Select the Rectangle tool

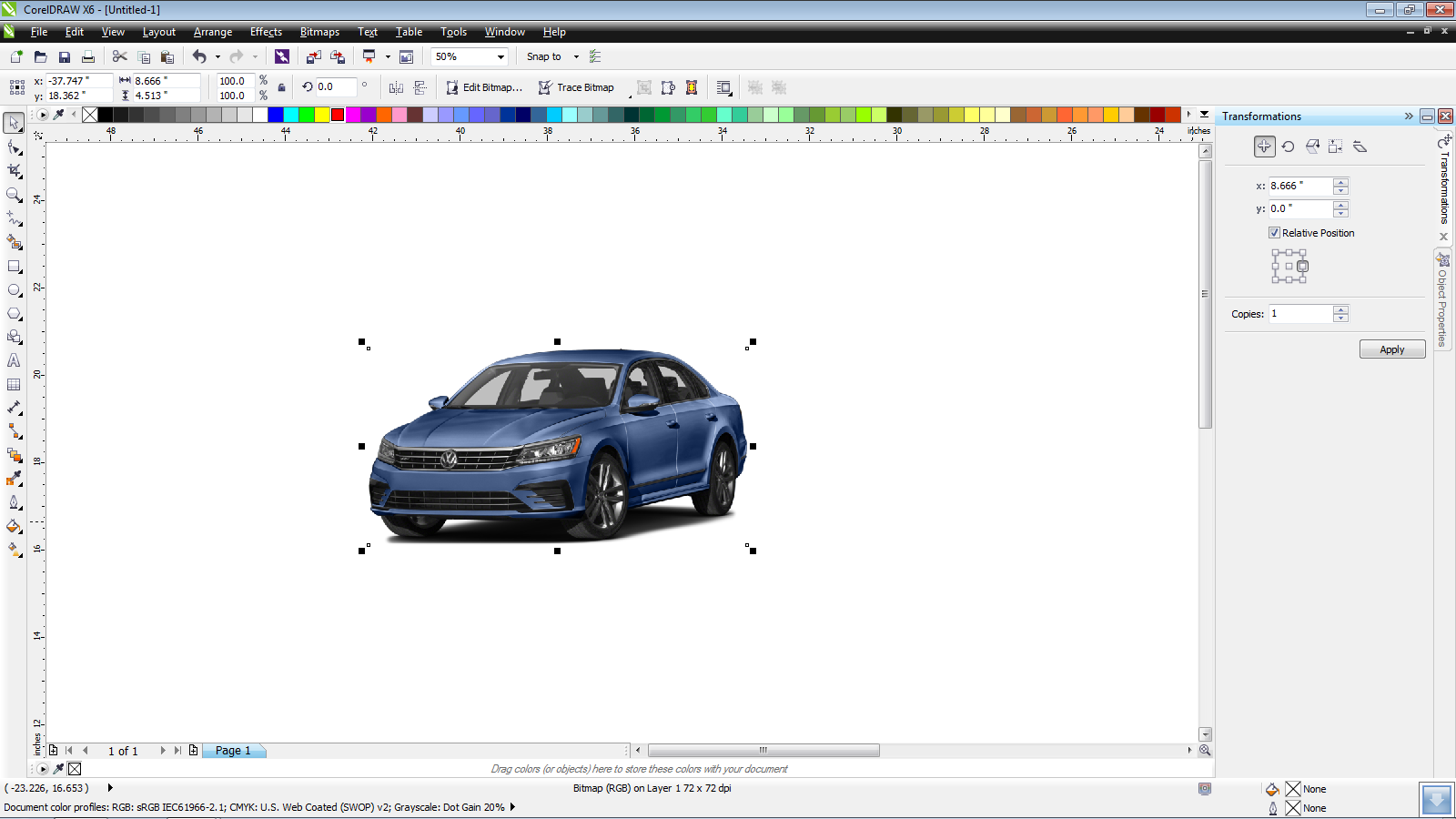coord(14,266)
